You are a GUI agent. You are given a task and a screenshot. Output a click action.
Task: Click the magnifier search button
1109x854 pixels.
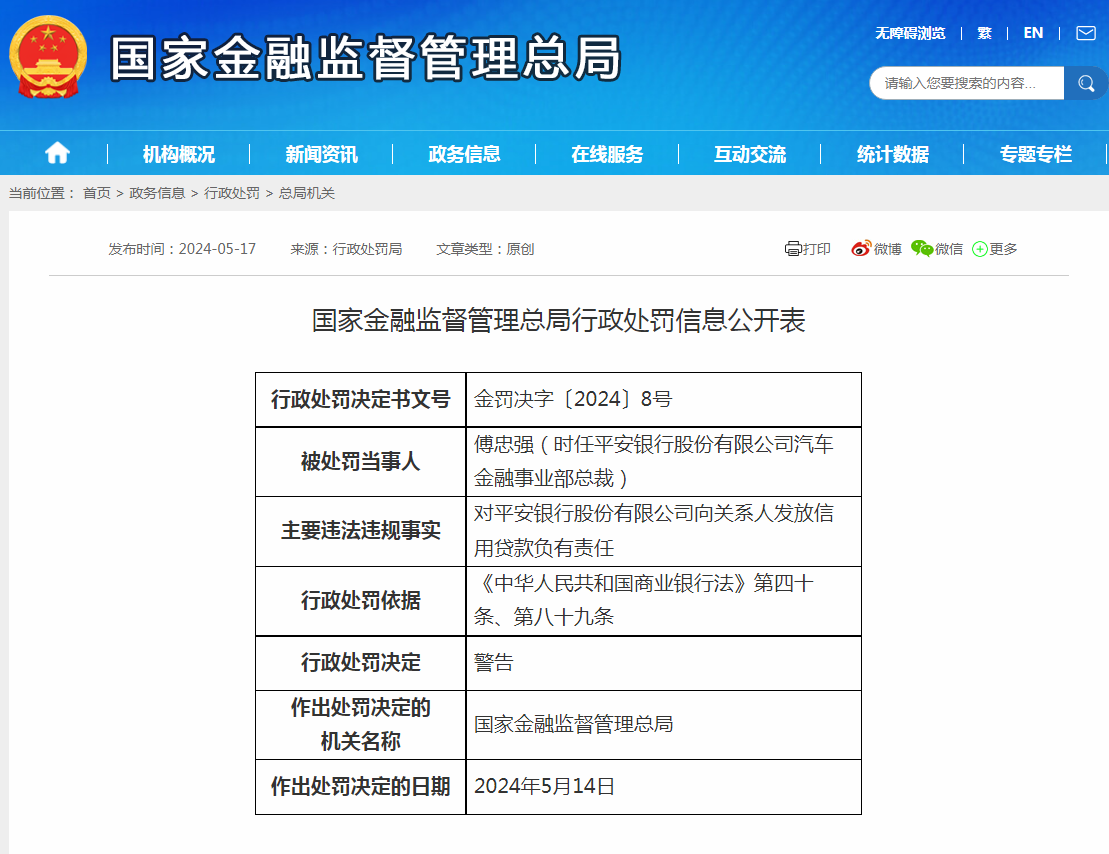coord(1086,83)
